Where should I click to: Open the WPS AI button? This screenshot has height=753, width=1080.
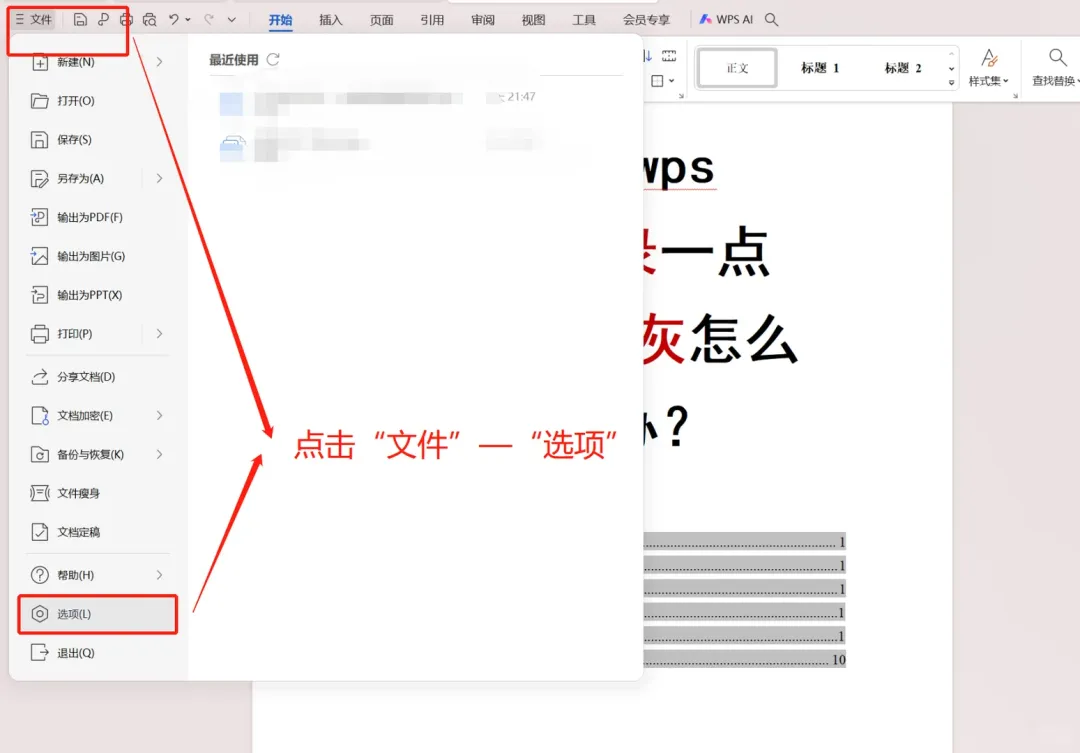click(726, 19)
